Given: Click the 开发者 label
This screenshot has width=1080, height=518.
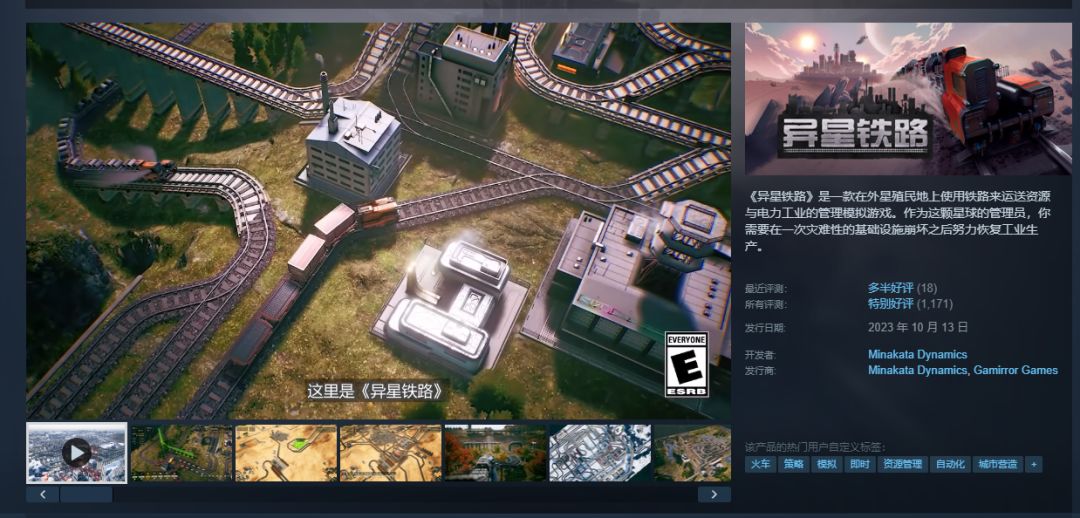Looking at the screenshot, I should pos(760,355).
